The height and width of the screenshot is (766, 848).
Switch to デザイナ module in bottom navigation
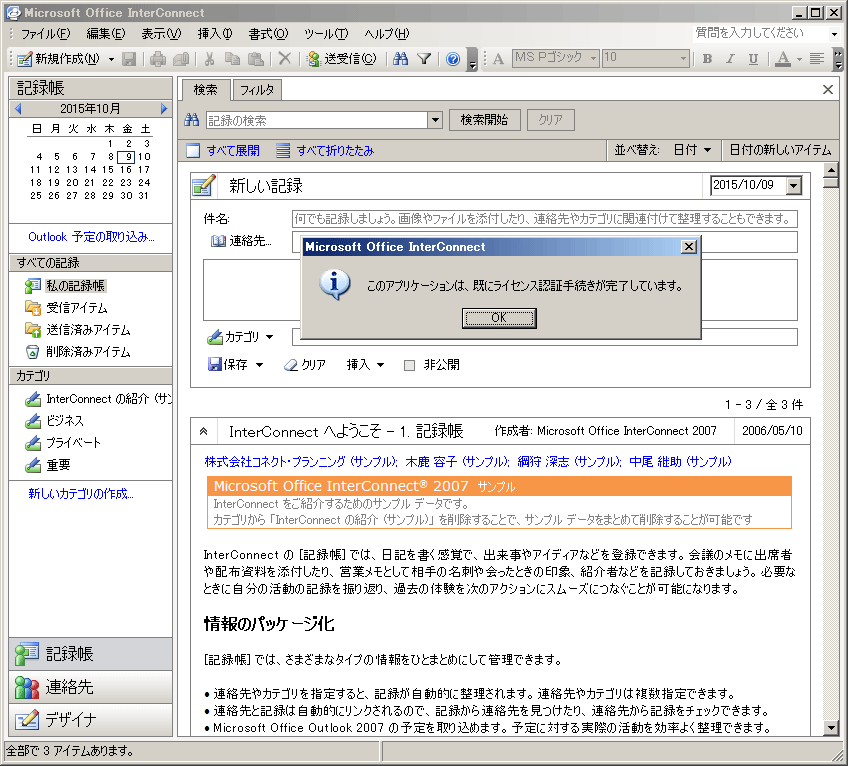pos(91,720)
